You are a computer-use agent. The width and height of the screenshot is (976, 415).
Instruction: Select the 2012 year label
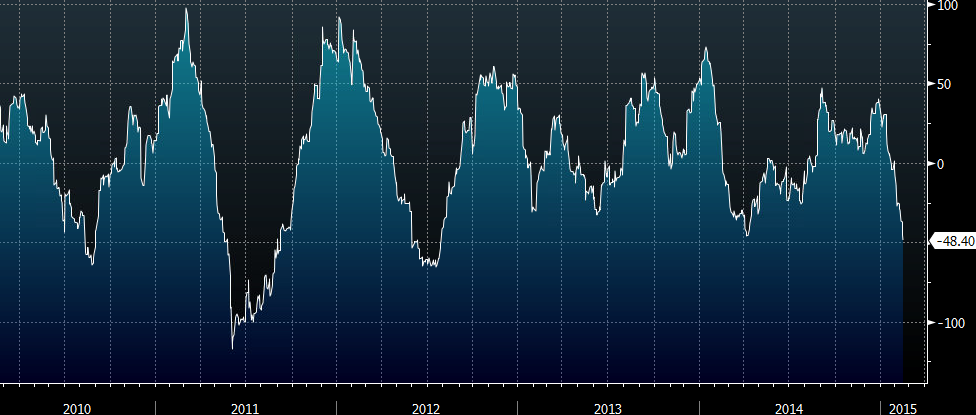coord(426,409)
